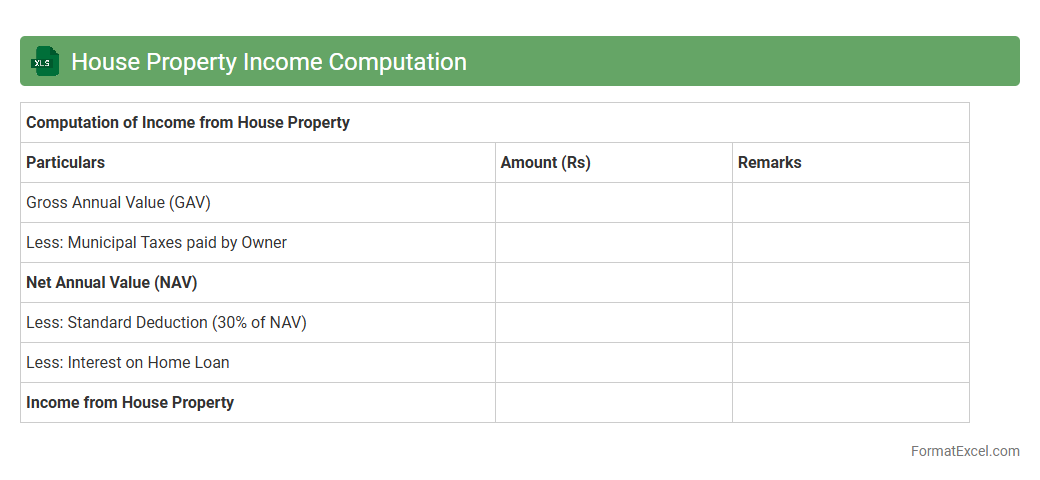This screenshot has width=1040, height=480.
Task: Click the Gross Annual Value (GAV) label
Action: (118, 203)
